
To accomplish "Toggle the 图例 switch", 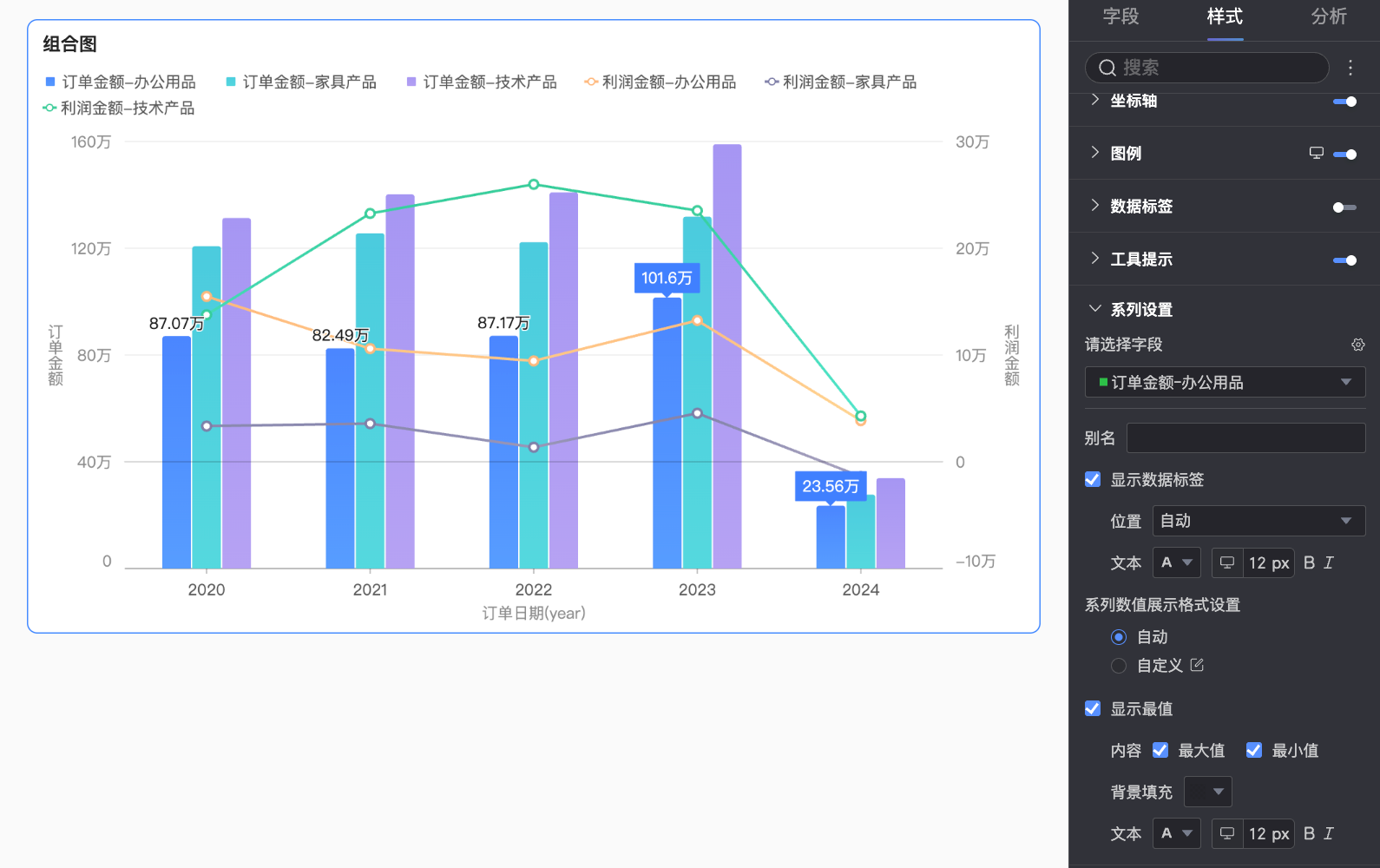I will click(x=1344, y=155).
